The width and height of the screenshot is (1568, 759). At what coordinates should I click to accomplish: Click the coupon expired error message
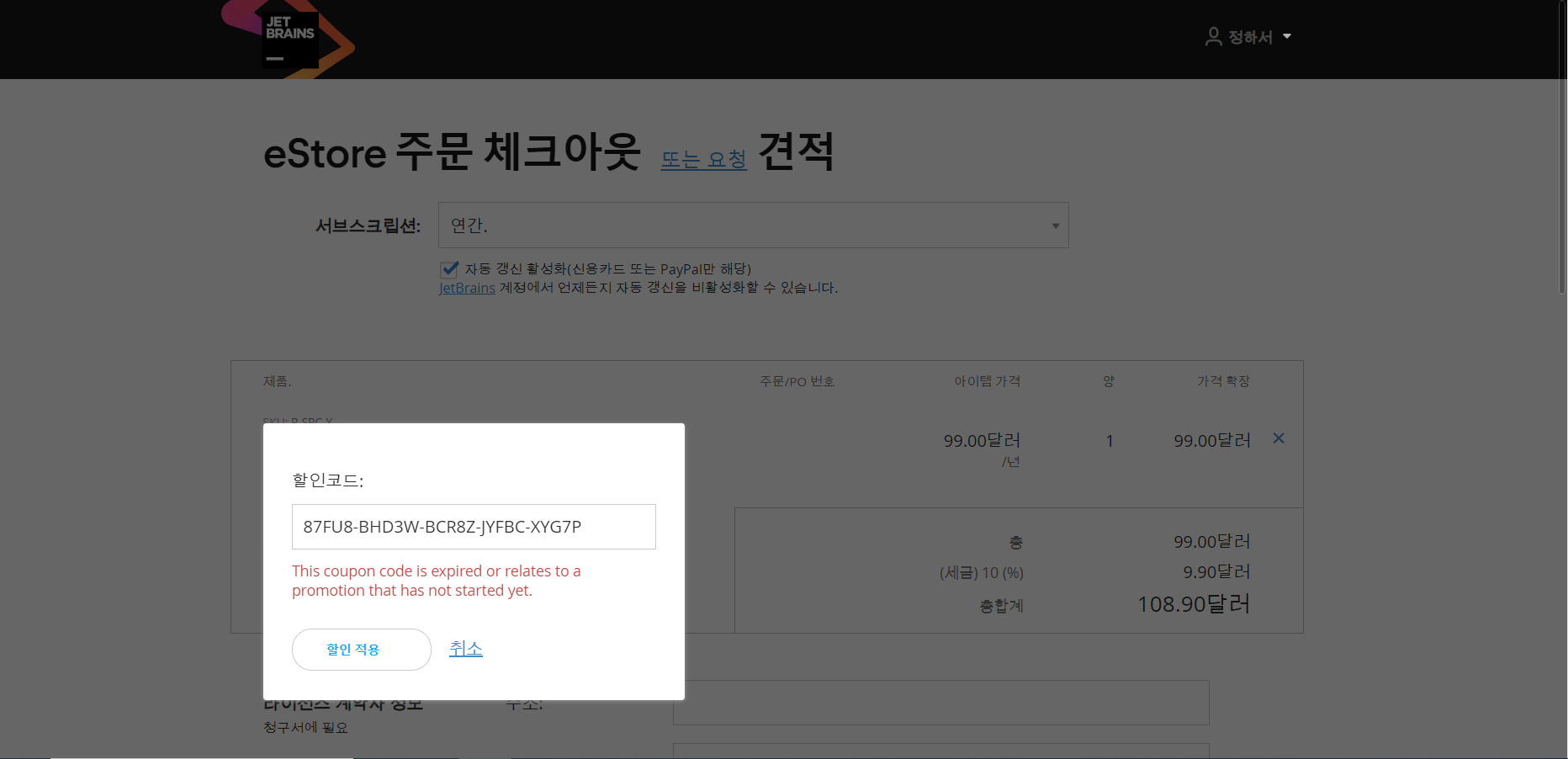[x=437, y=581]
